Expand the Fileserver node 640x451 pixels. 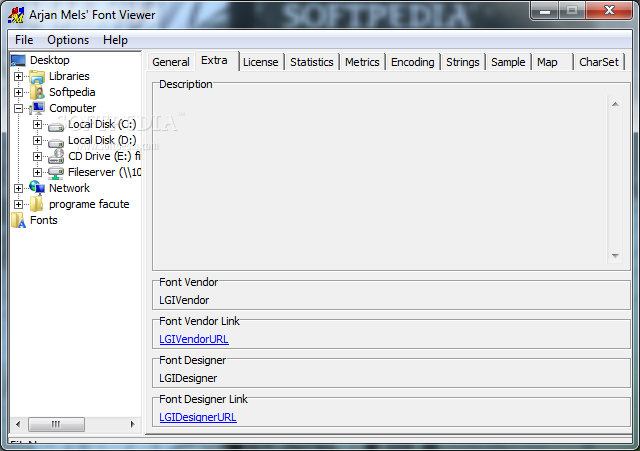pos(37,172)
